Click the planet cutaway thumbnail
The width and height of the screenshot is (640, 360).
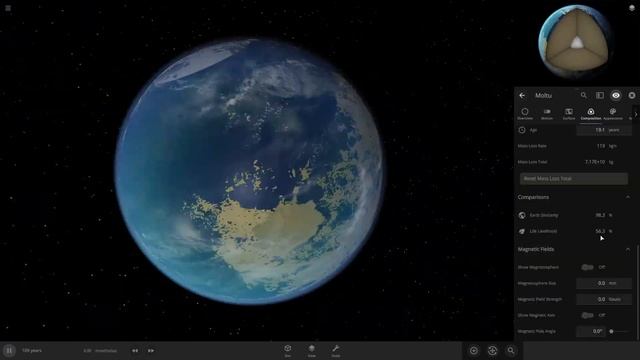[x=576, y=41]
